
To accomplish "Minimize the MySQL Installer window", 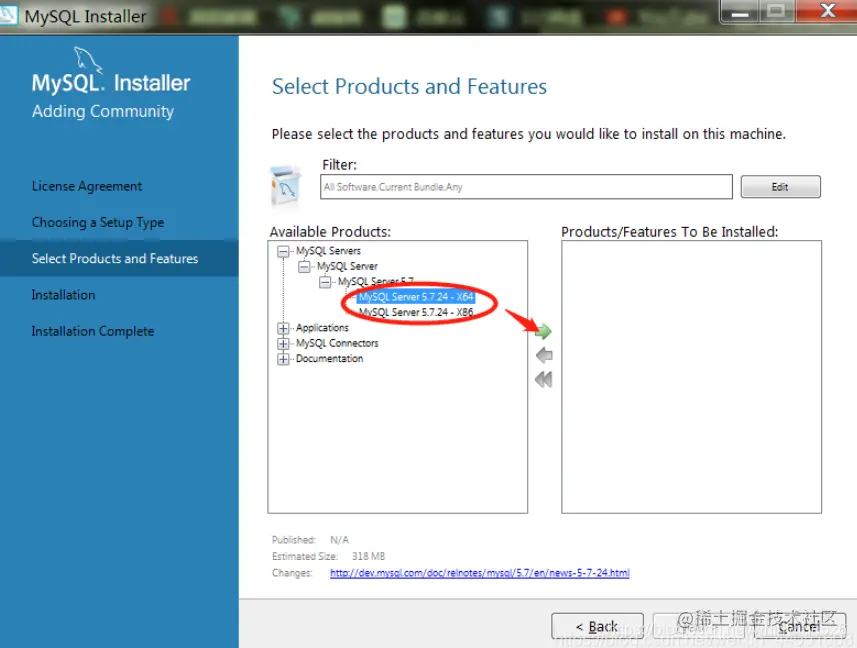I will [739, 12].
